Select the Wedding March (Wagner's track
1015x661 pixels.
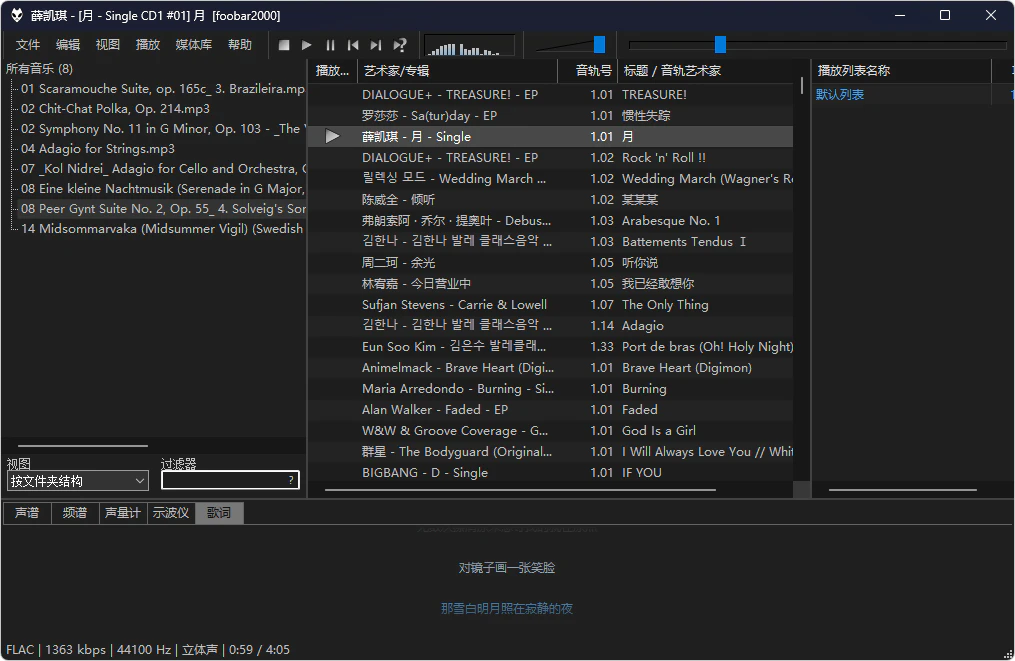pos(550,179)
